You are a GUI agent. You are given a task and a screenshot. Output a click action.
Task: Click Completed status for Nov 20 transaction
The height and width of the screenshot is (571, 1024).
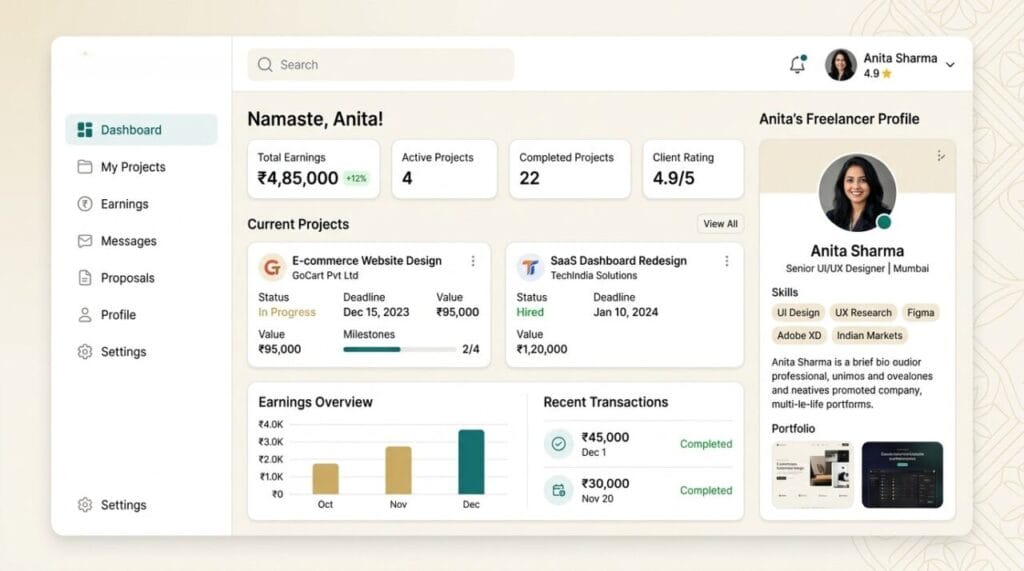coord(706,490)
